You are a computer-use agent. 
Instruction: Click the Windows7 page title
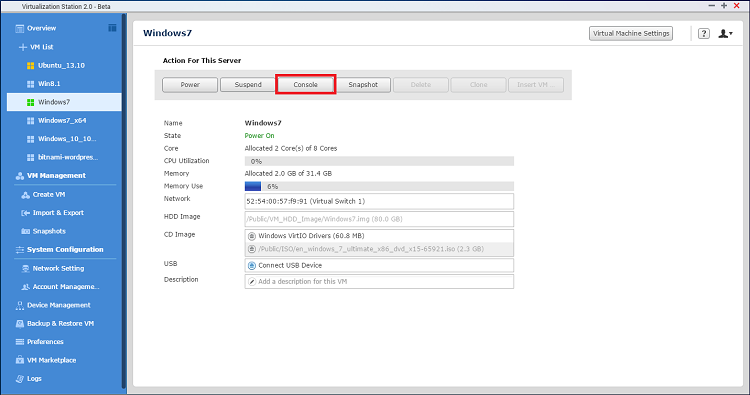[167, 33]
